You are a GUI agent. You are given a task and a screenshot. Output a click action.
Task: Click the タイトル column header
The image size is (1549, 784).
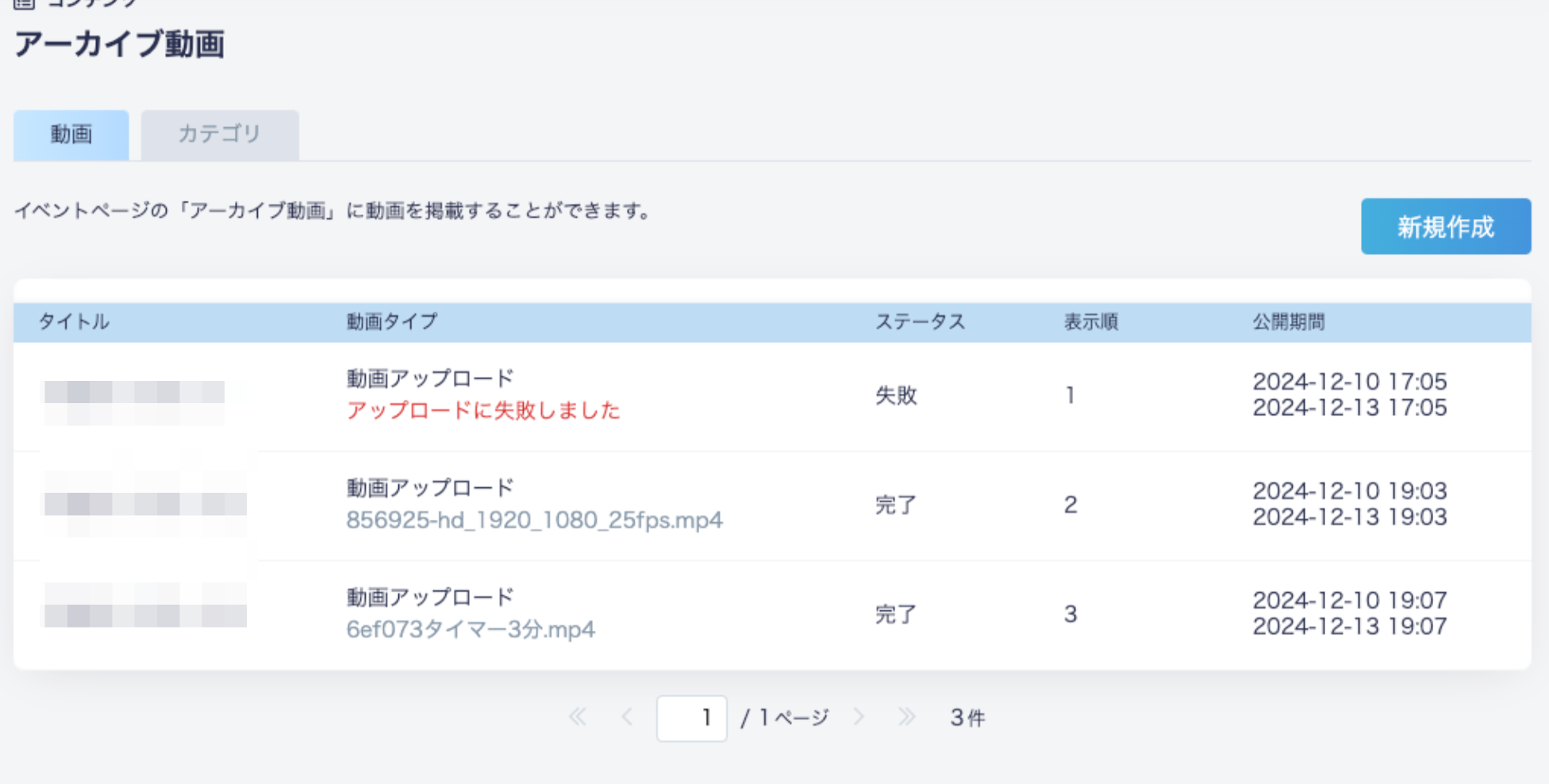point(74,321)
